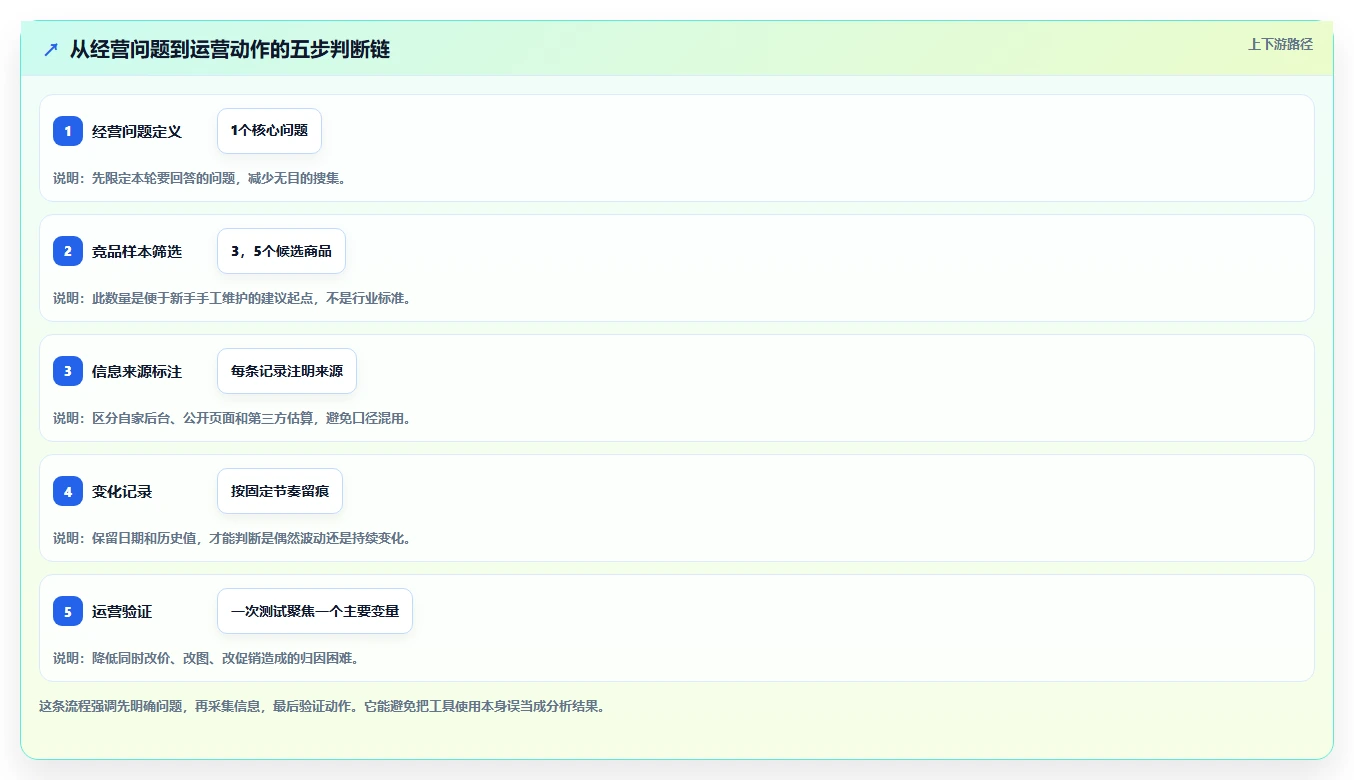
Task: Click the 运营验证 step label
Action: [x=122, y=611]
